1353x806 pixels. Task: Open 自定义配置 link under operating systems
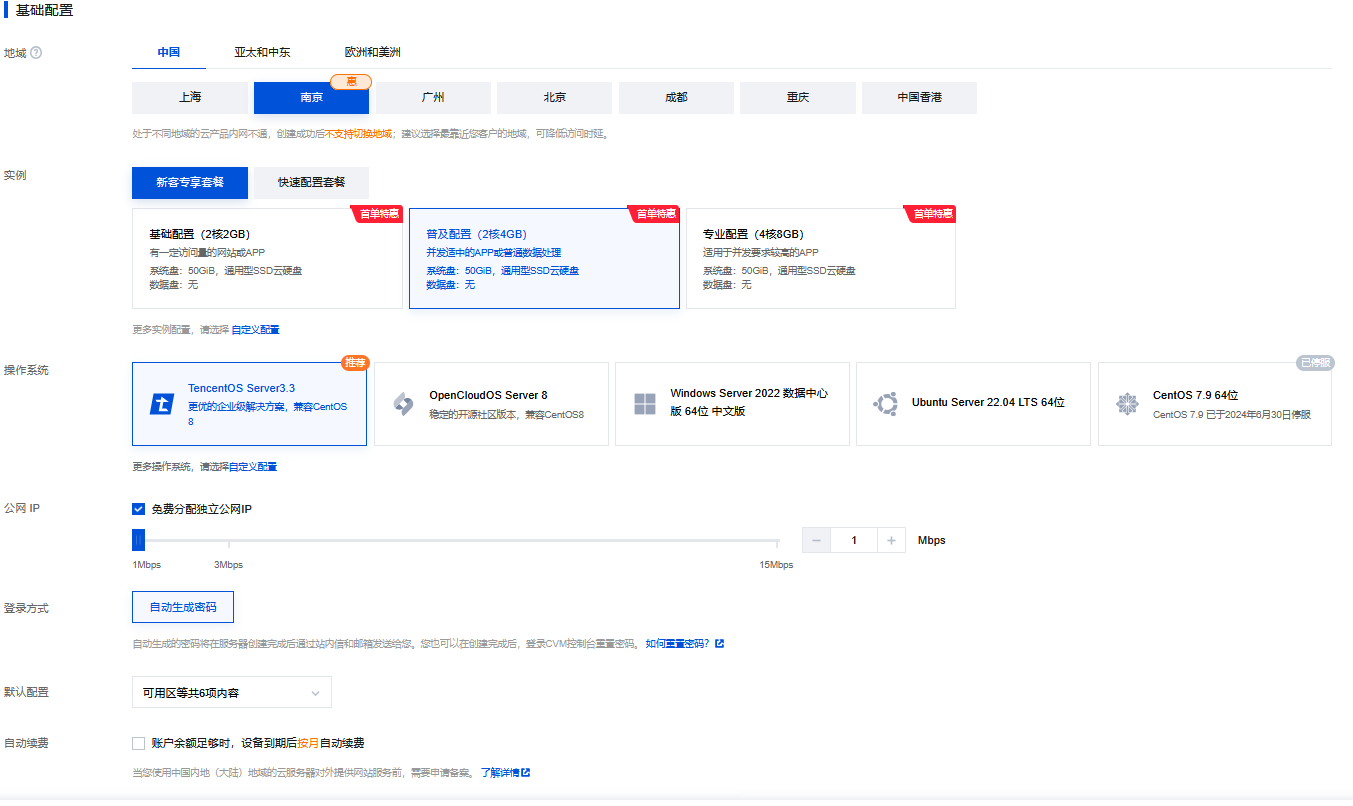(x=253, y=466)
